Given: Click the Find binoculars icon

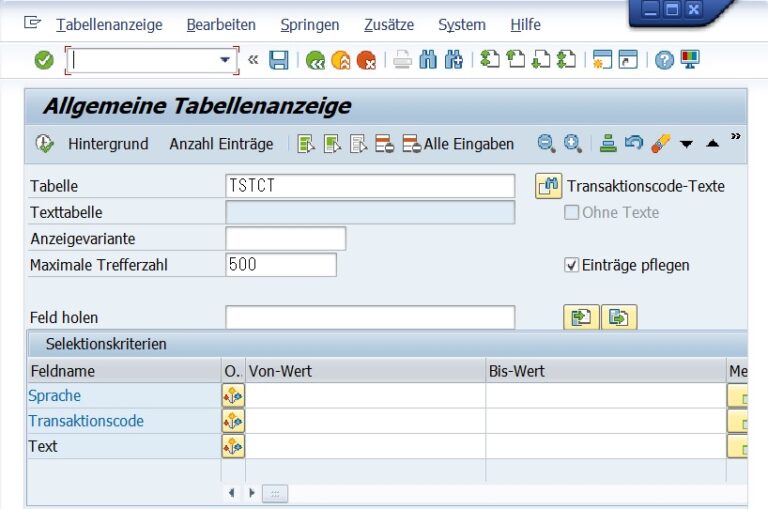Looking at the screenshot, I should 428,60.
